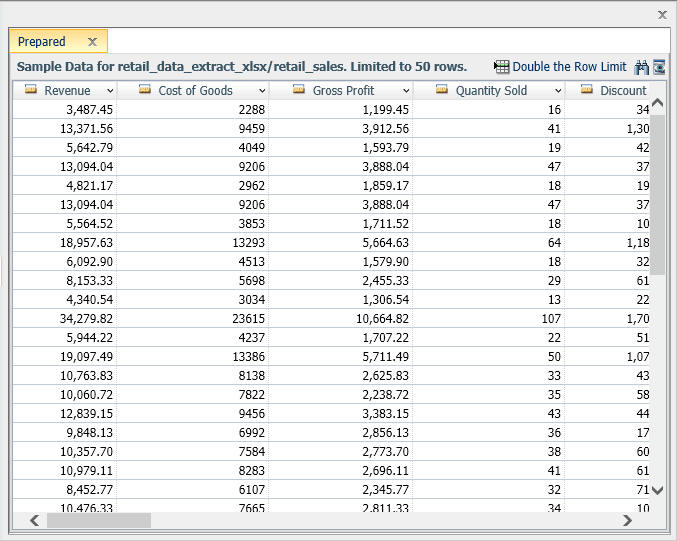Select the Prepared tab
Image resolution: width=677 pixels, height=541 pixels.
click(42, 41)
